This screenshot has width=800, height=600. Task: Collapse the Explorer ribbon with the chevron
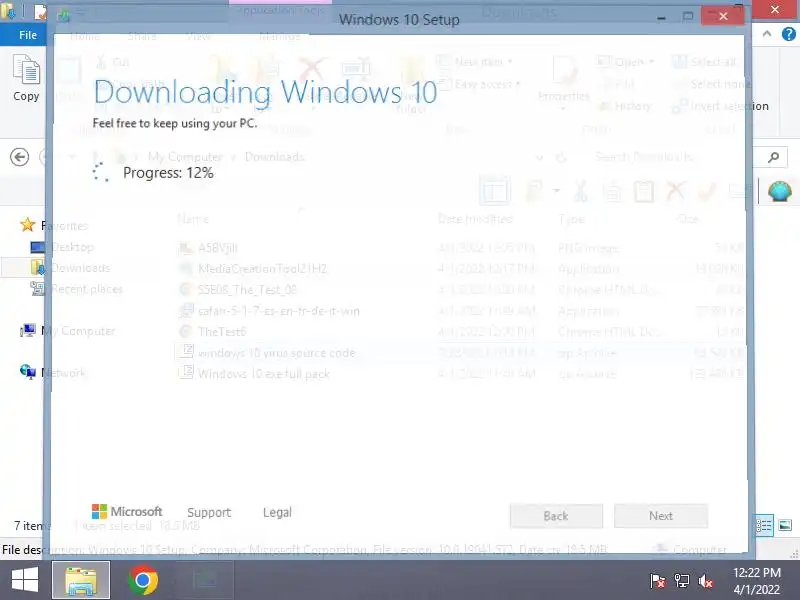[767, 34]
